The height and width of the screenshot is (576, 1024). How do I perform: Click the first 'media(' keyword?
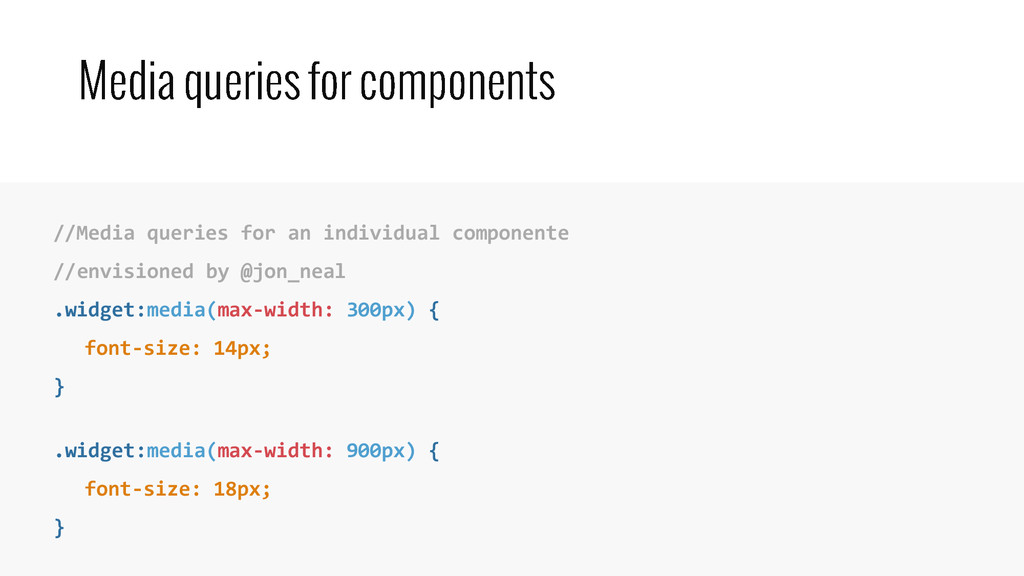[182, 310]
